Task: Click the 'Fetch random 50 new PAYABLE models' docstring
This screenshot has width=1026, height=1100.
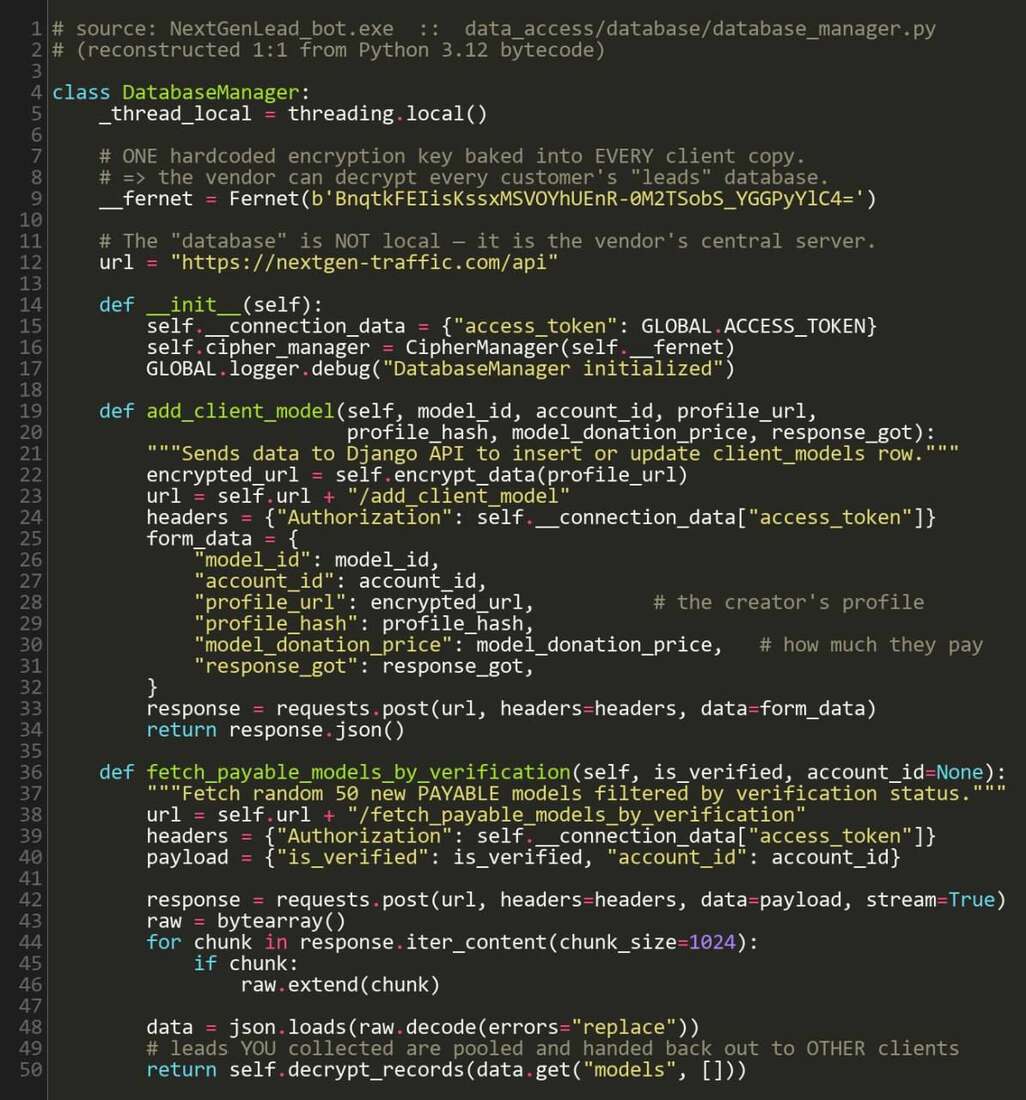Action: (576, 794)
